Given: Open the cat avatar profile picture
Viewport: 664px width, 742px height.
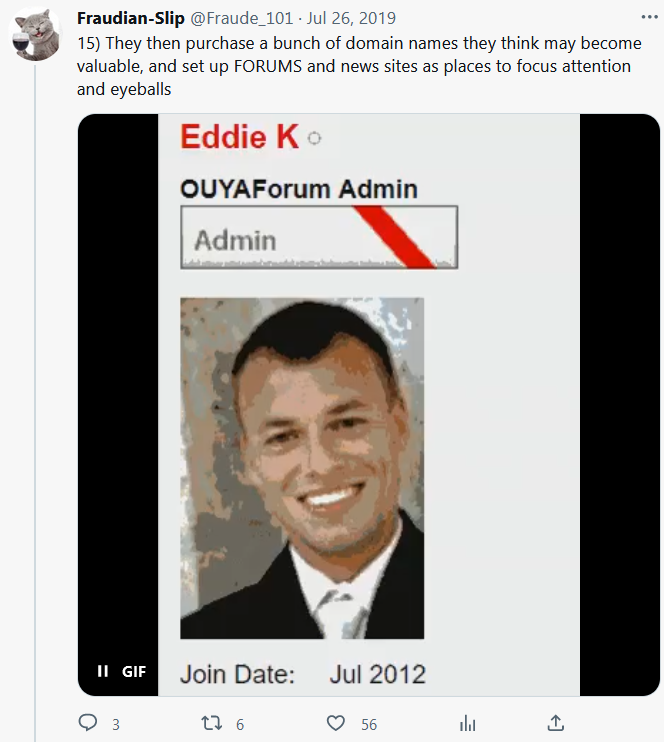Looking at the screenshot, I should 35,35.
